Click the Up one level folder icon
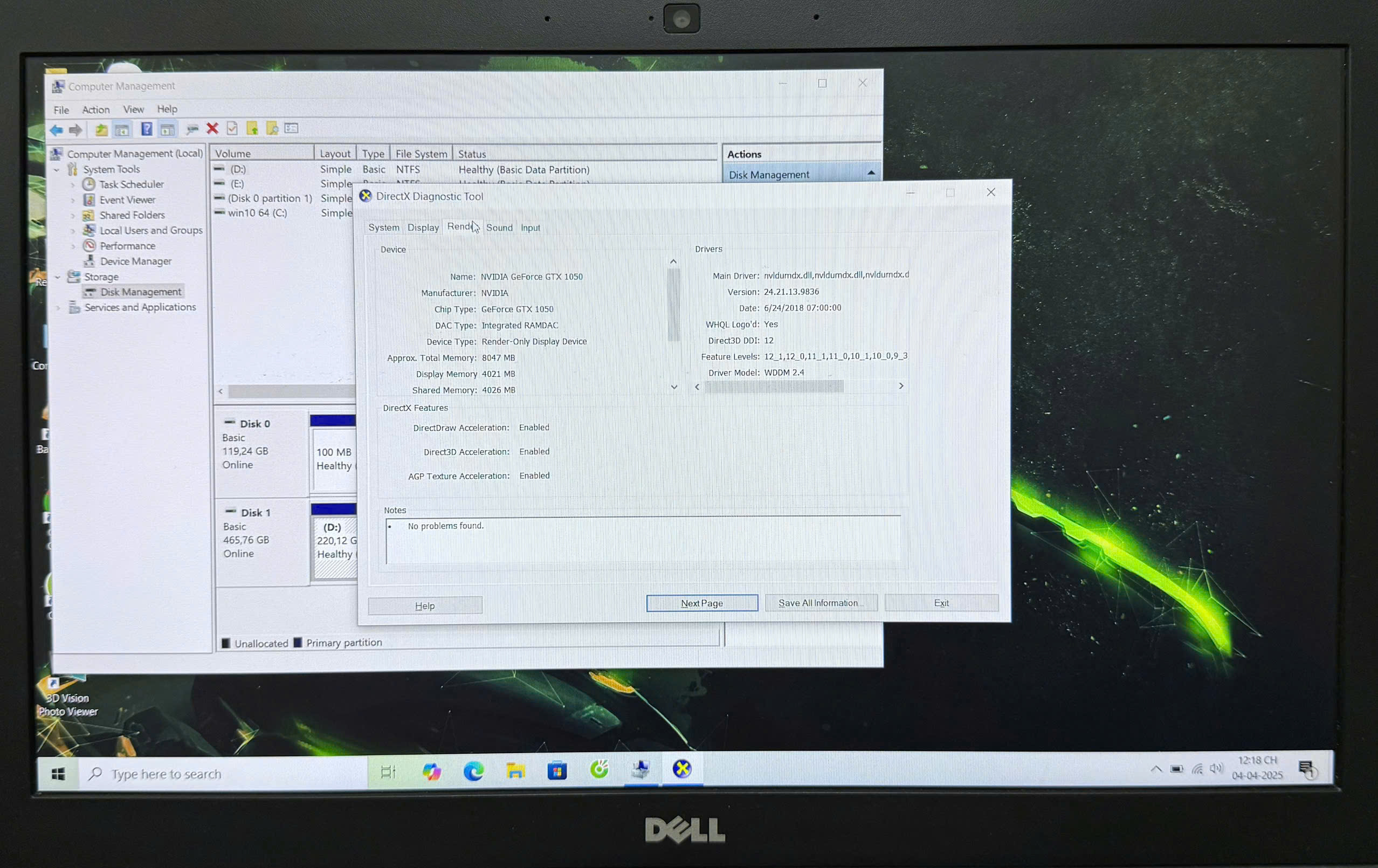The height and width of the screenshot is (868, 1378). point(101,130)
